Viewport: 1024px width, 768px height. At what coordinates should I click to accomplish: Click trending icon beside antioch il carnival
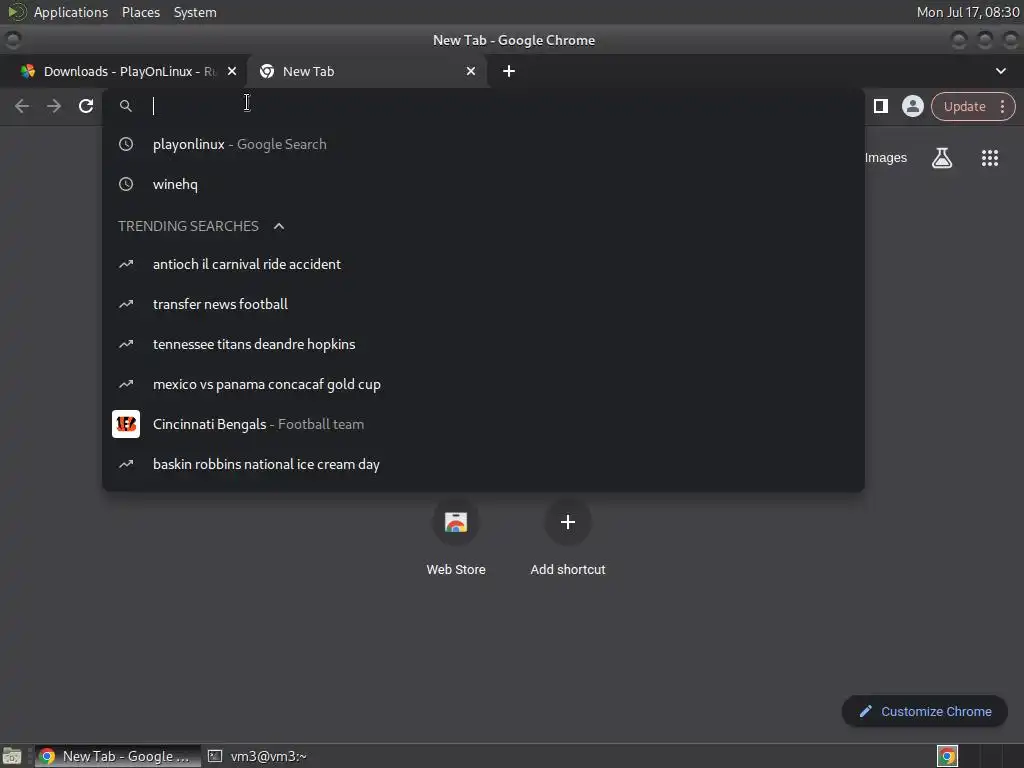[126, 264]
